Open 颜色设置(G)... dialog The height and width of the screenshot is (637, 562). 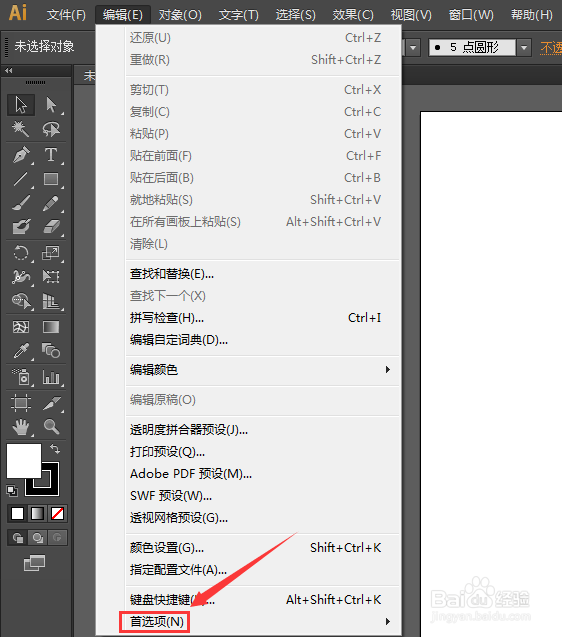pos(263,548)
